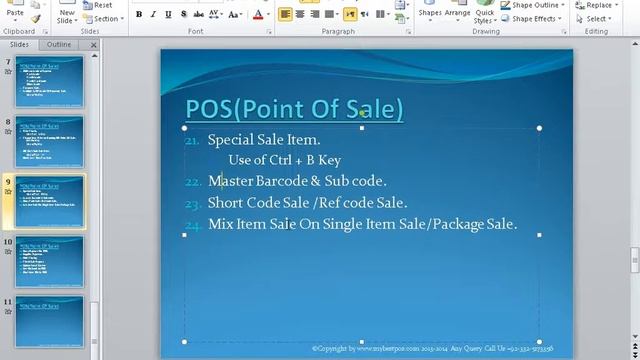Click the animation star icon beside slide 8

point(8,132)
